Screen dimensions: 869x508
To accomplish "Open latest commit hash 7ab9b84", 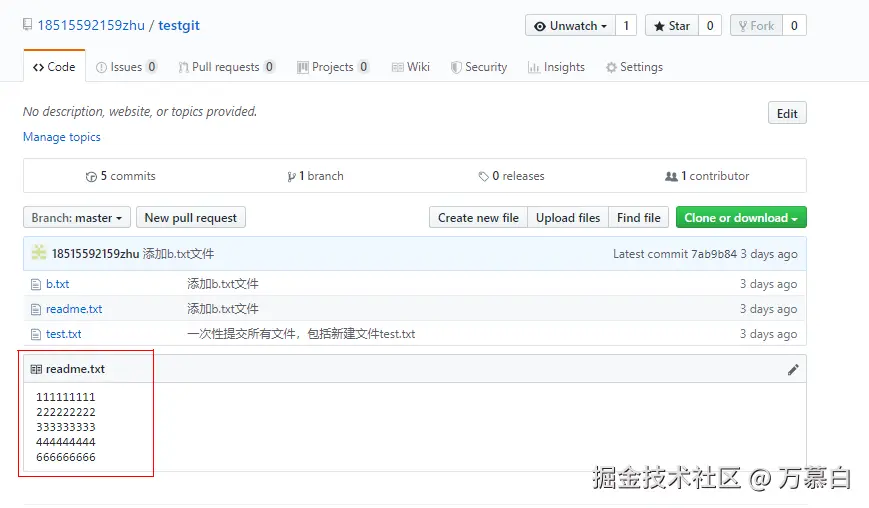I will (714, 254).
